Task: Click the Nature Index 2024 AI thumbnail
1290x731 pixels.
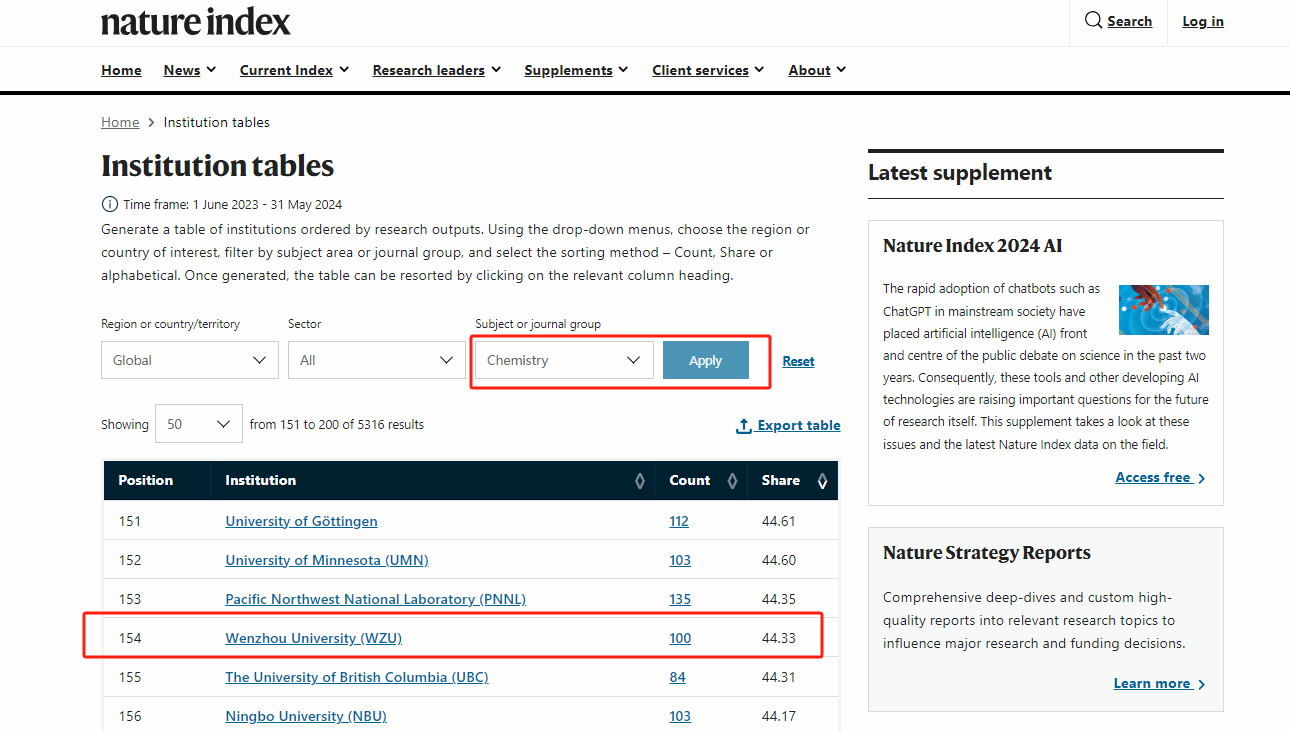Action: coord(1163,309)
